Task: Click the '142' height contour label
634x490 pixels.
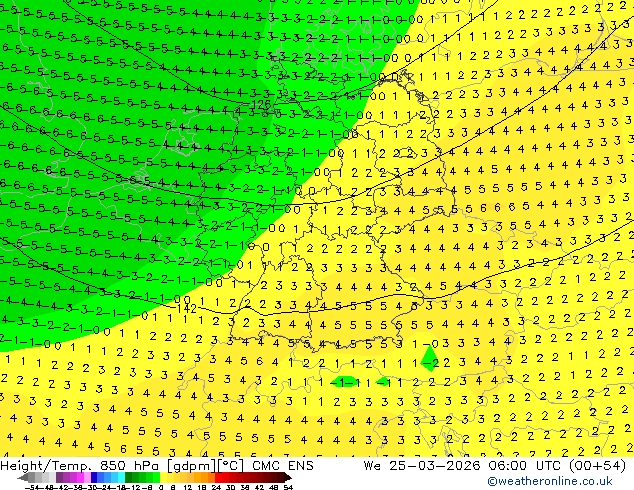Action: coord(187,309)
